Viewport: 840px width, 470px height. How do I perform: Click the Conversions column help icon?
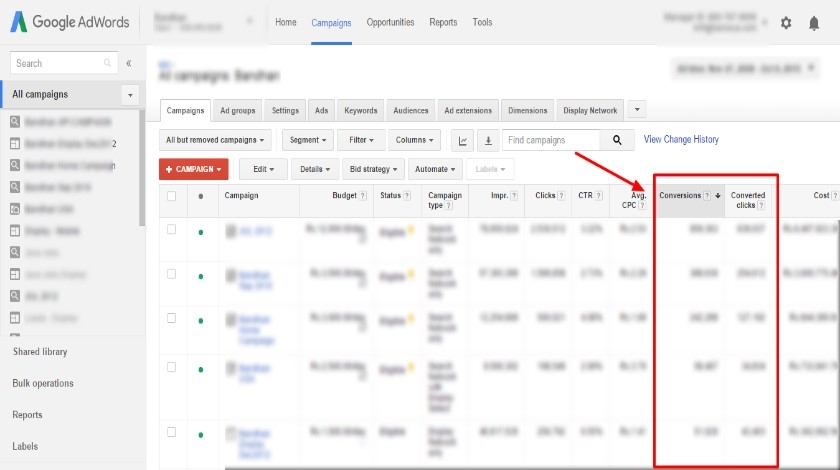pyautogui.click(x=707, y=196)
